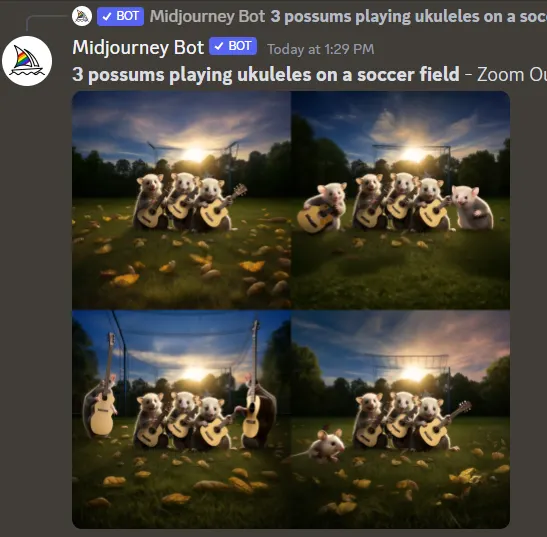The image size is (547, 537).
Task: Click the BOT badge beside message author name
Action: pos(233,46)
